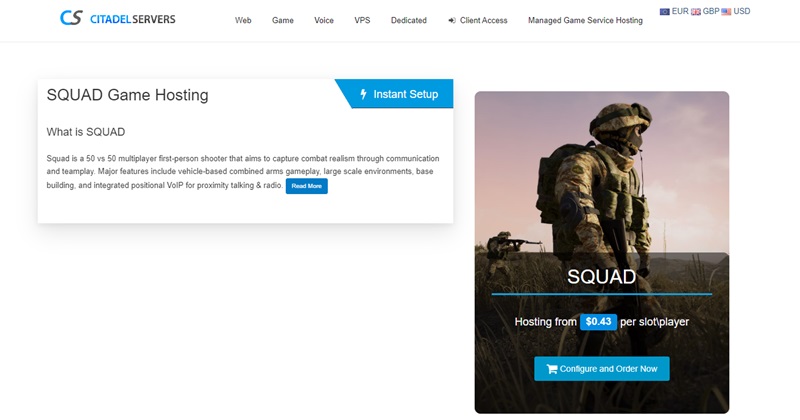800x420 pixels.
Task: Click the lightning bolt Instant Setup icon
Action: tap(363, 94)
